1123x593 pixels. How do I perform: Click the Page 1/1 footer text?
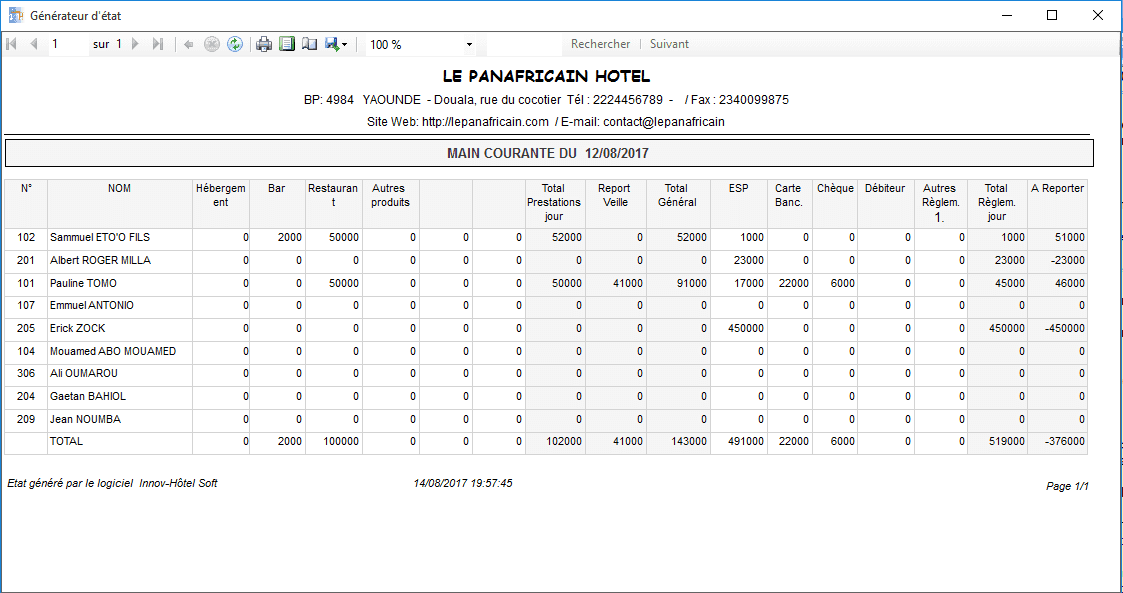(x=1067, y=486)
